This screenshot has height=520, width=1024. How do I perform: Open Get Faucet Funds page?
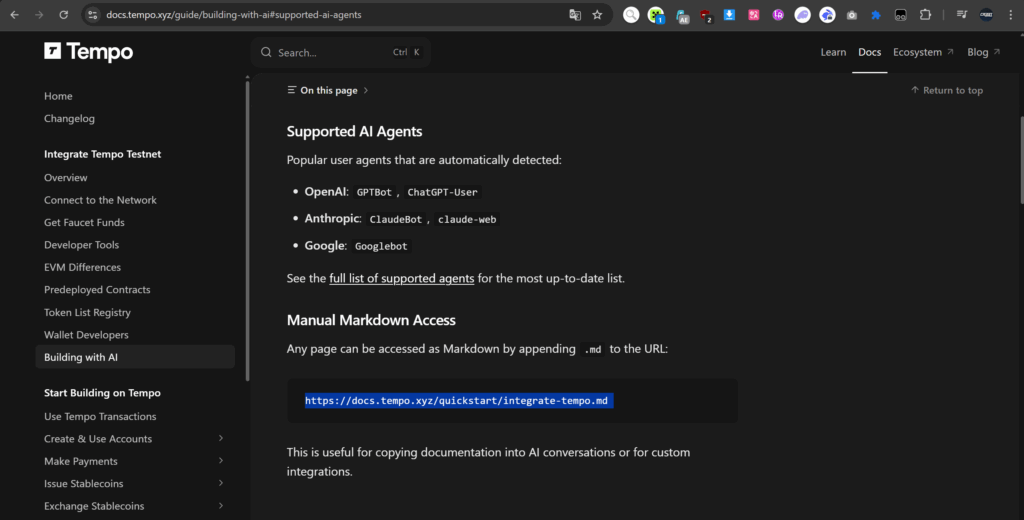tap(84, 222)
